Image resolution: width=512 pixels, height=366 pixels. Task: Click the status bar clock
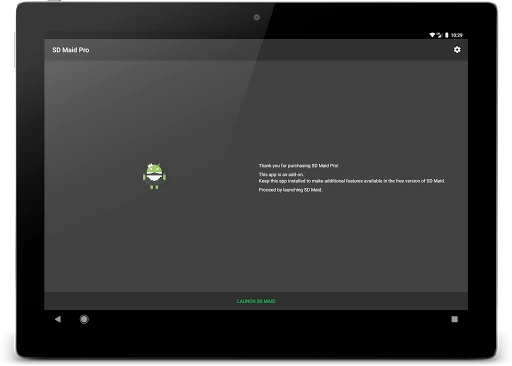coord(457,35)
